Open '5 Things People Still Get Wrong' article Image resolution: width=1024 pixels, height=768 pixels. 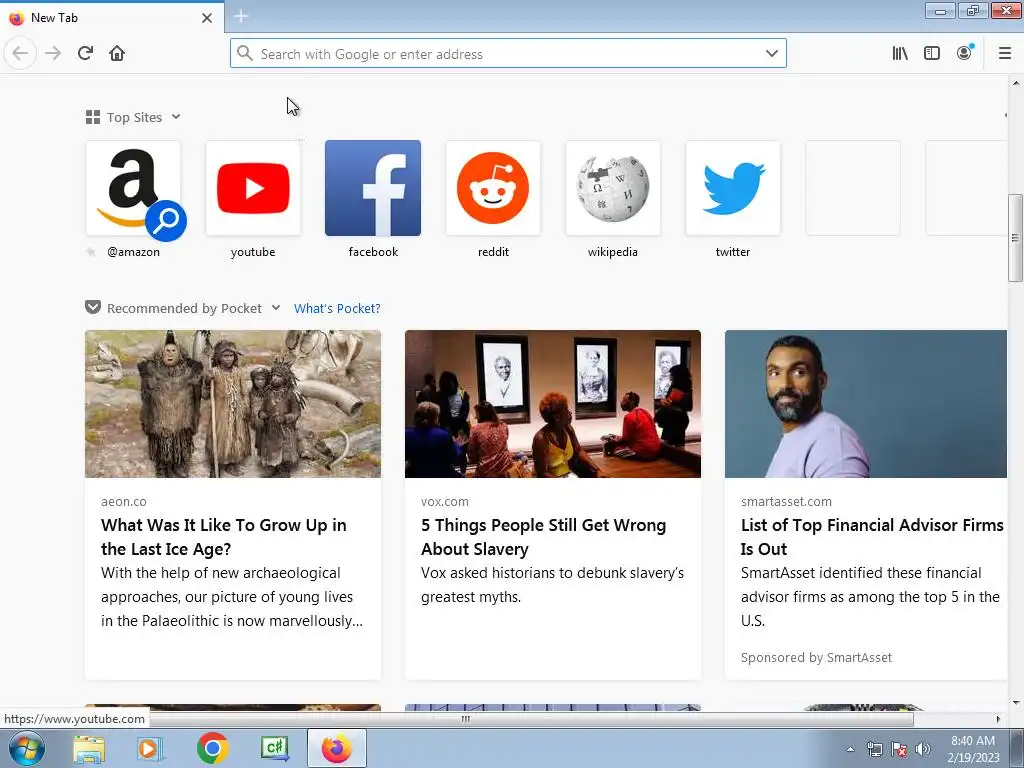(x=543, y=537)
